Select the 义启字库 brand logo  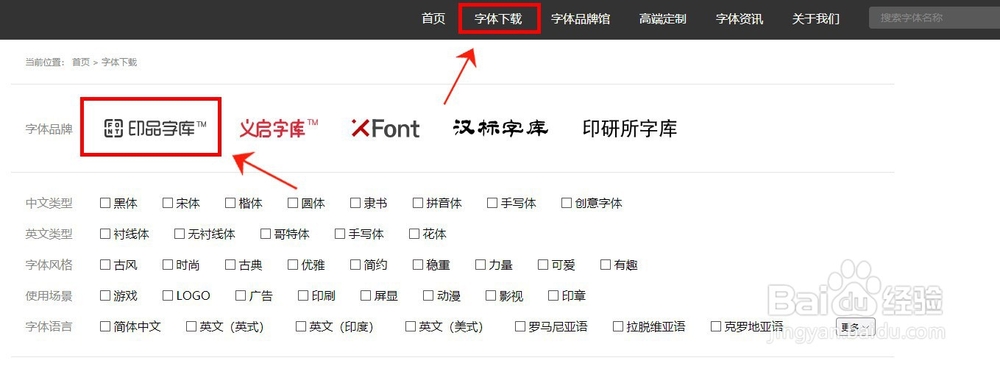(x=279, y=128)
